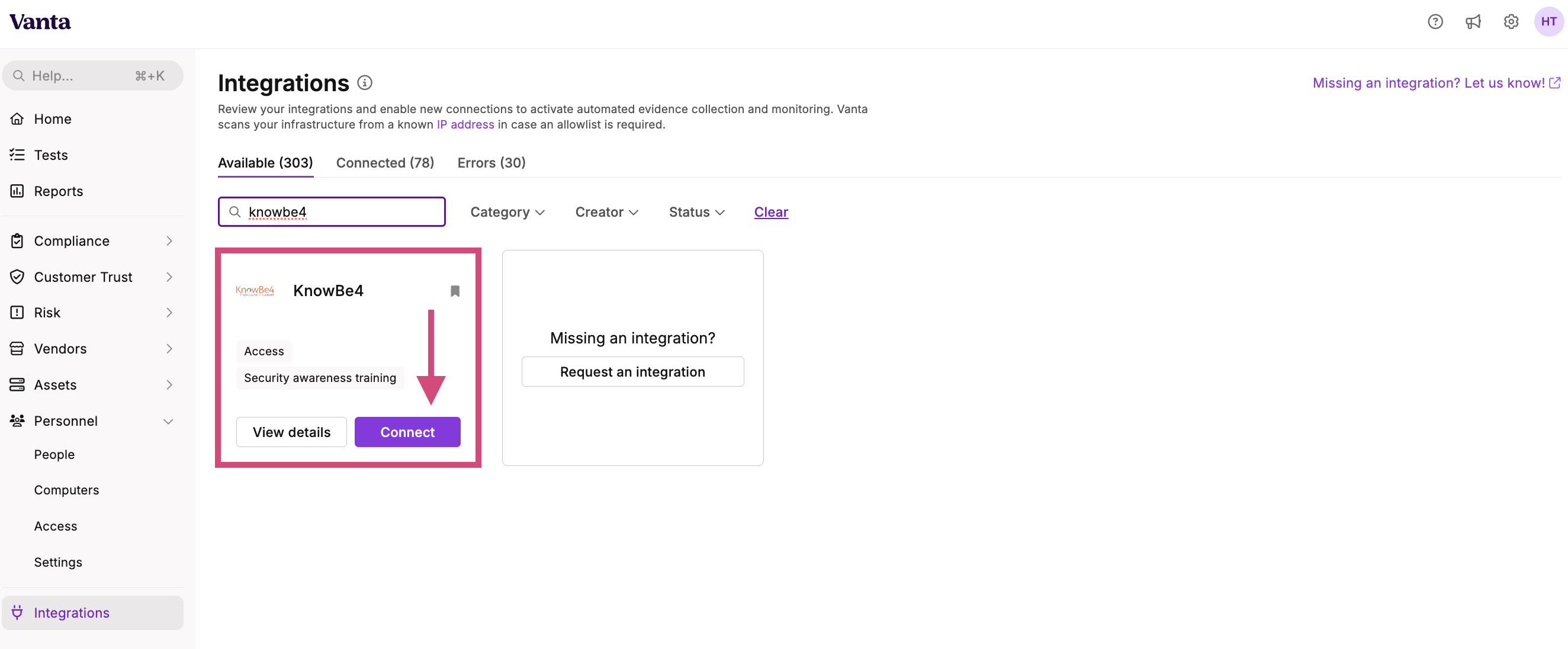This screenshot has width=1568, height=649.
Task: Switch to the Errors (30) tab
Action: click(492, 163)
